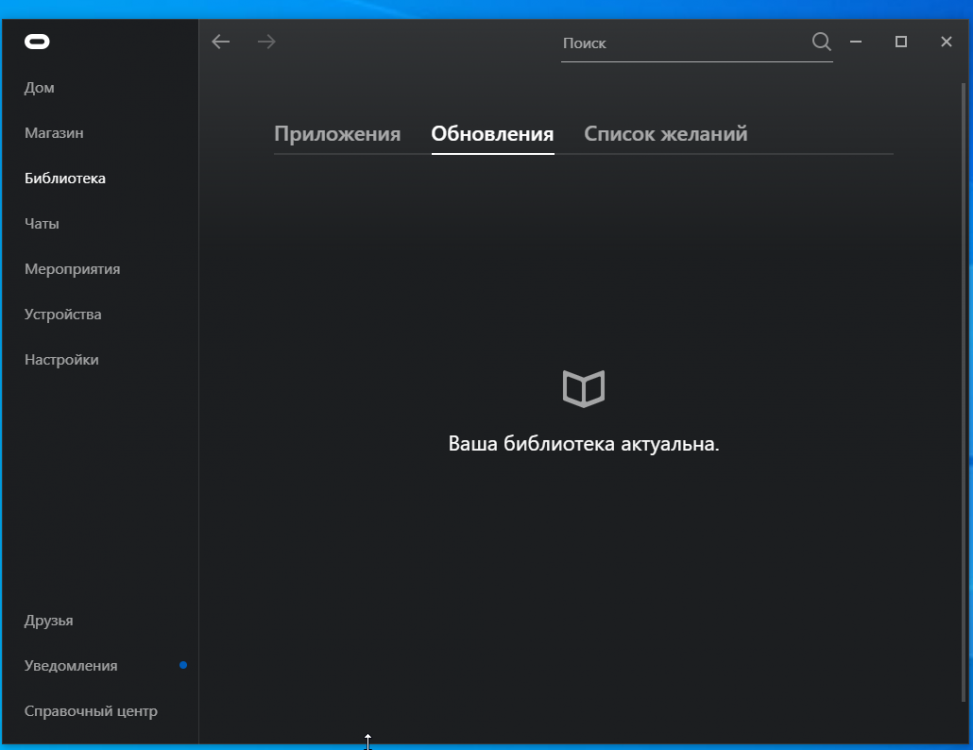Image resolution: width=973 pixels, height=750 pixels.
Task: Maximize the Oculus window
Action: [x=901, y=42]
